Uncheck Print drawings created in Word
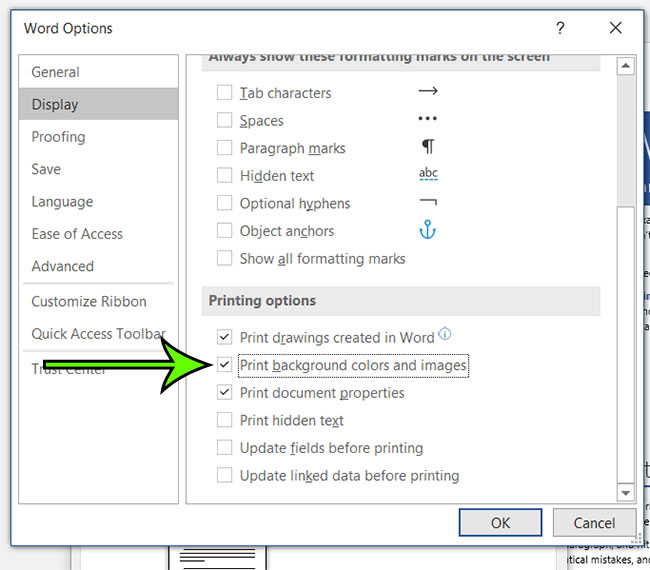 (x=224, y=337)
